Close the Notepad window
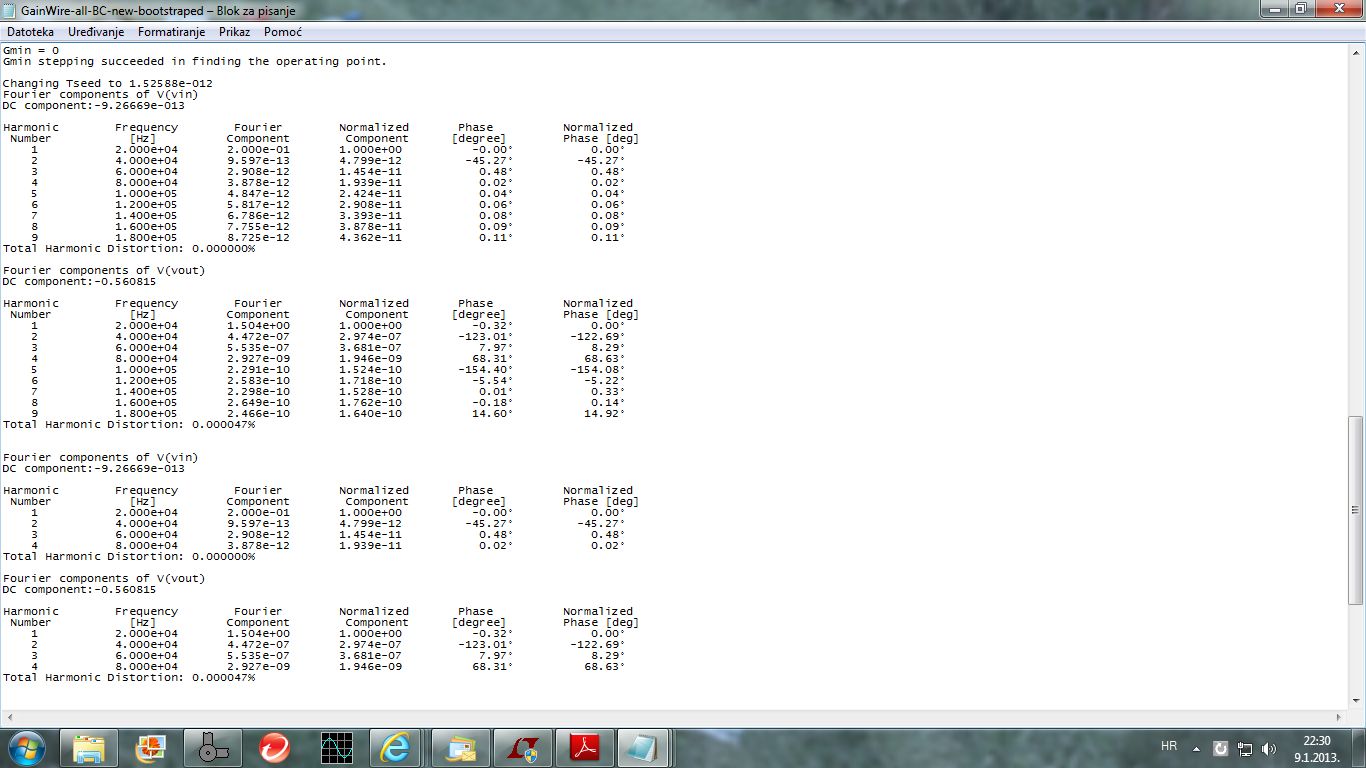Screen dimensions: 1366x768 (1337, 9)
